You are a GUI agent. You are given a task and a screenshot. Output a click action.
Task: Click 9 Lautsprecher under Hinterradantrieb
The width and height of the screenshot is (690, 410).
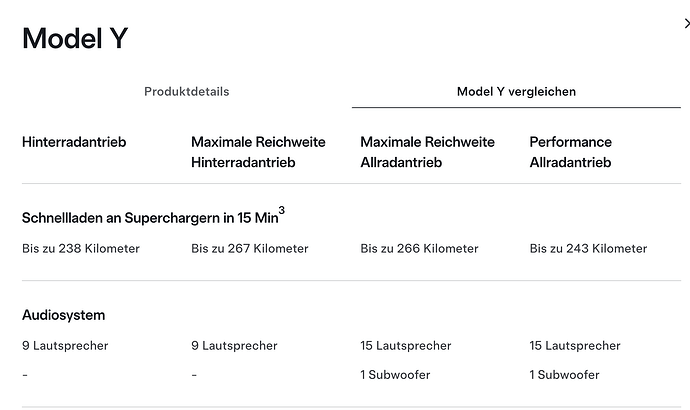pyautogui.click(x=65, y=346)
